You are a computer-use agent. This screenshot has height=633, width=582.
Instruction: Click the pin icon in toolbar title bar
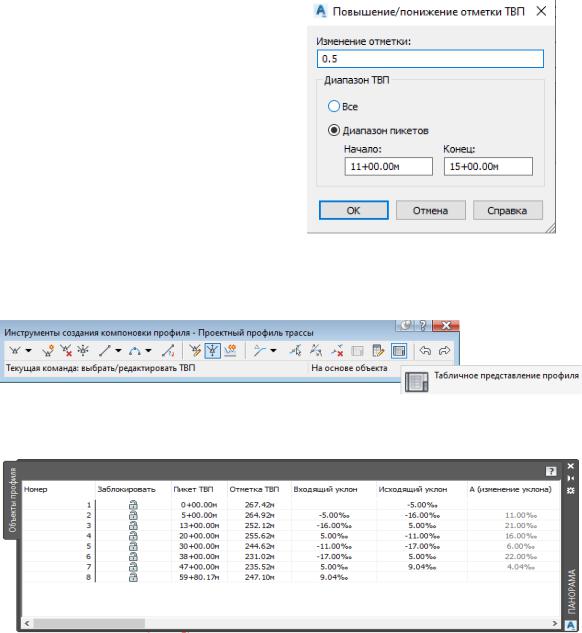point(406,325)
